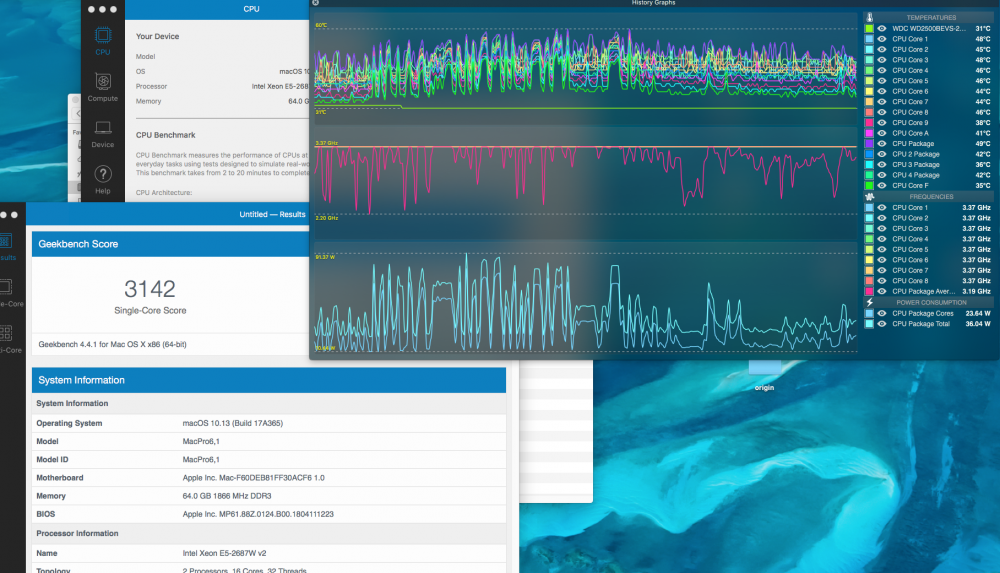The image size is (1000, 573).
Task: Click the Geekbench Score header bar
Action: pyautogui.click(x=171, y=244)
